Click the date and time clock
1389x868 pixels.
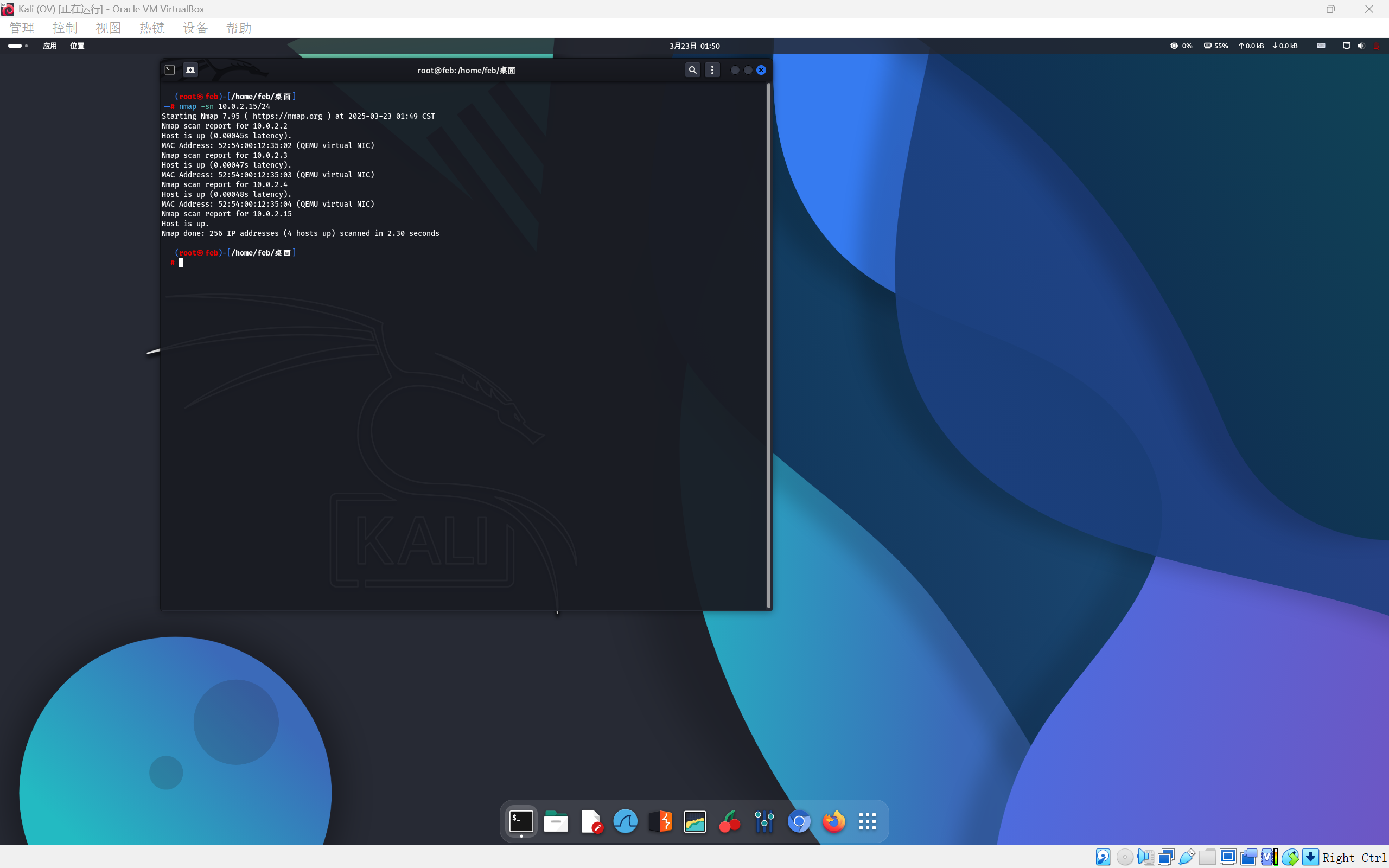coord(694,46)
